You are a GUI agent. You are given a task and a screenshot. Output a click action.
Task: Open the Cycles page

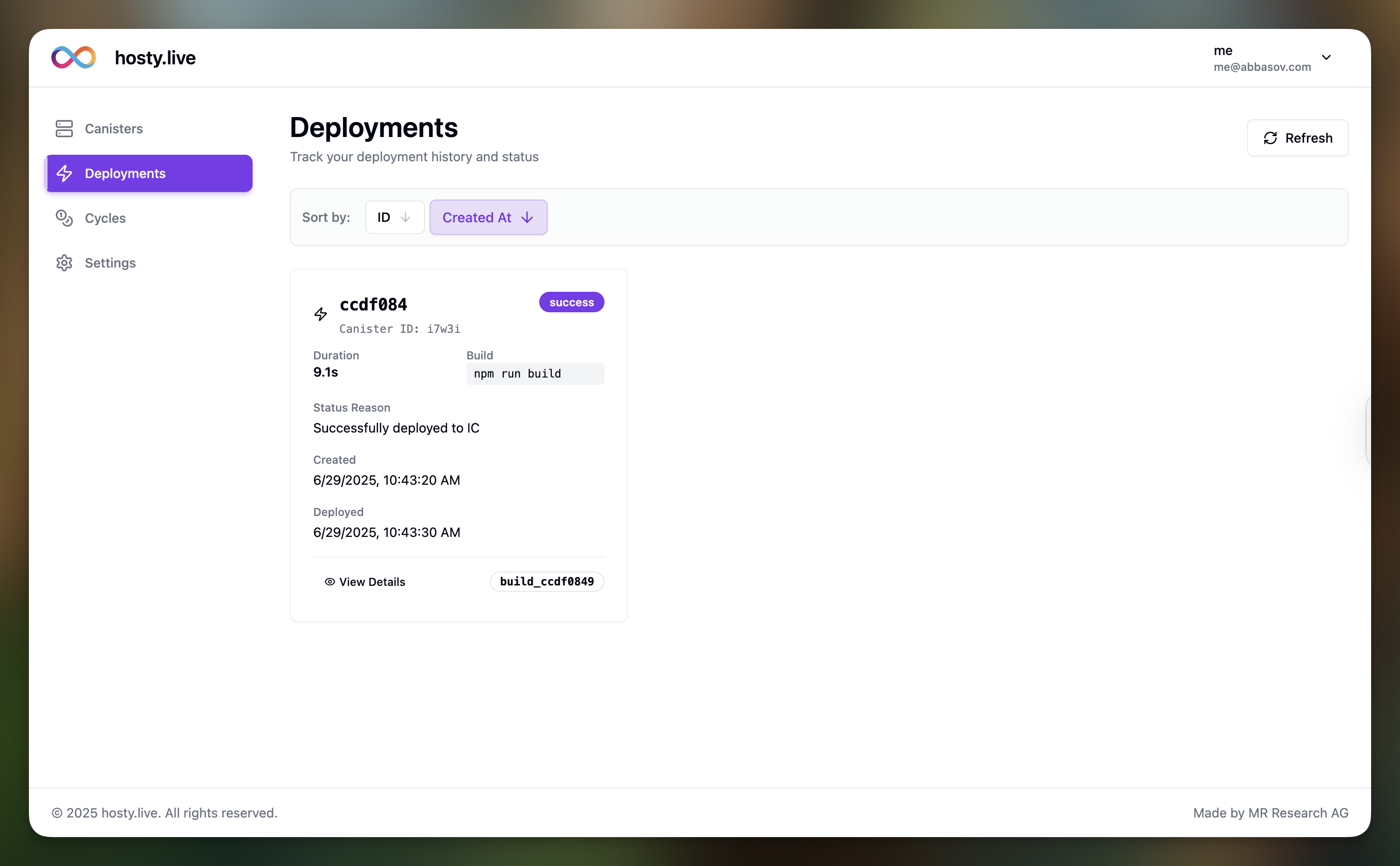coord(105,218)
